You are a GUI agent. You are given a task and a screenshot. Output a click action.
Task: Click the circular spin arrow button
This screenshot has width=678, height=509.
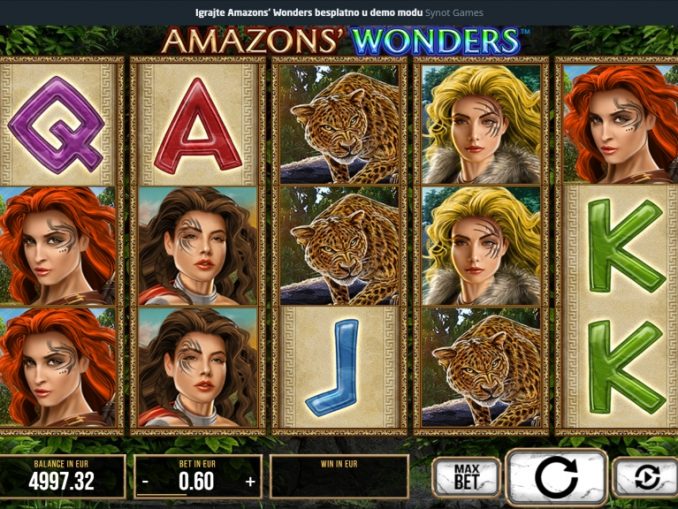(x=556, y=477)
